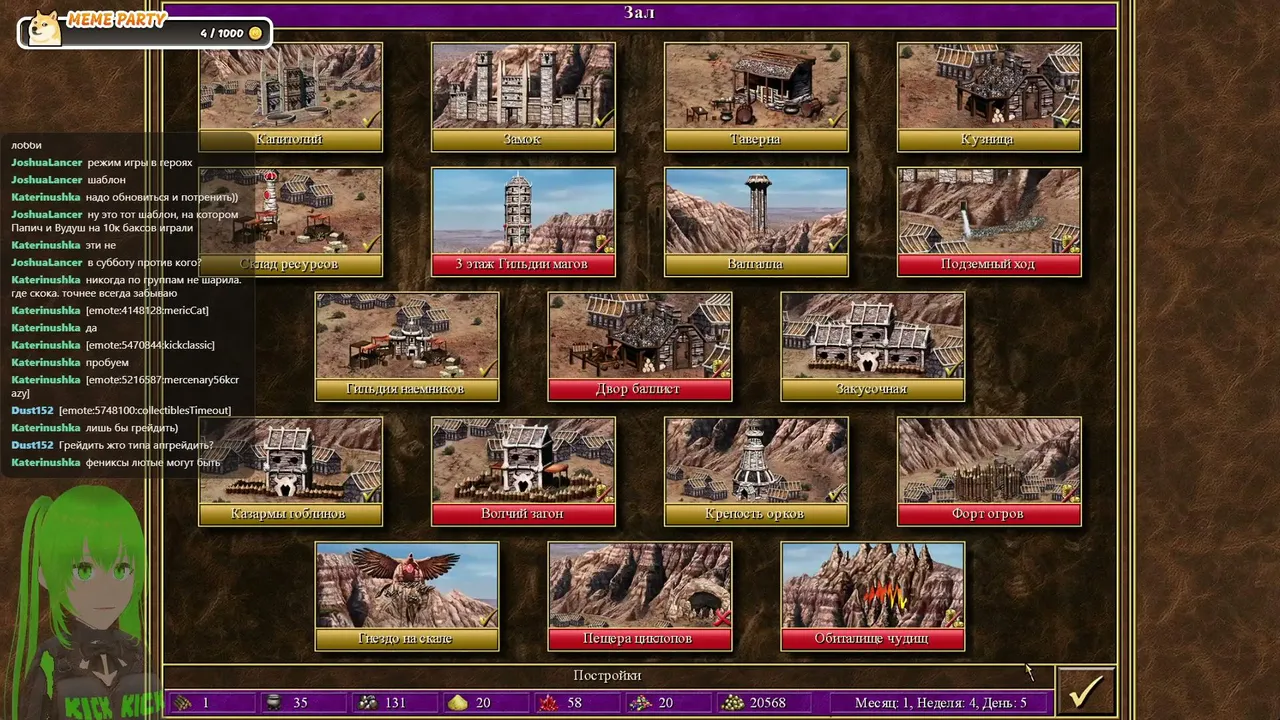
Task: Click the gems resource icon
Action: 640,703
